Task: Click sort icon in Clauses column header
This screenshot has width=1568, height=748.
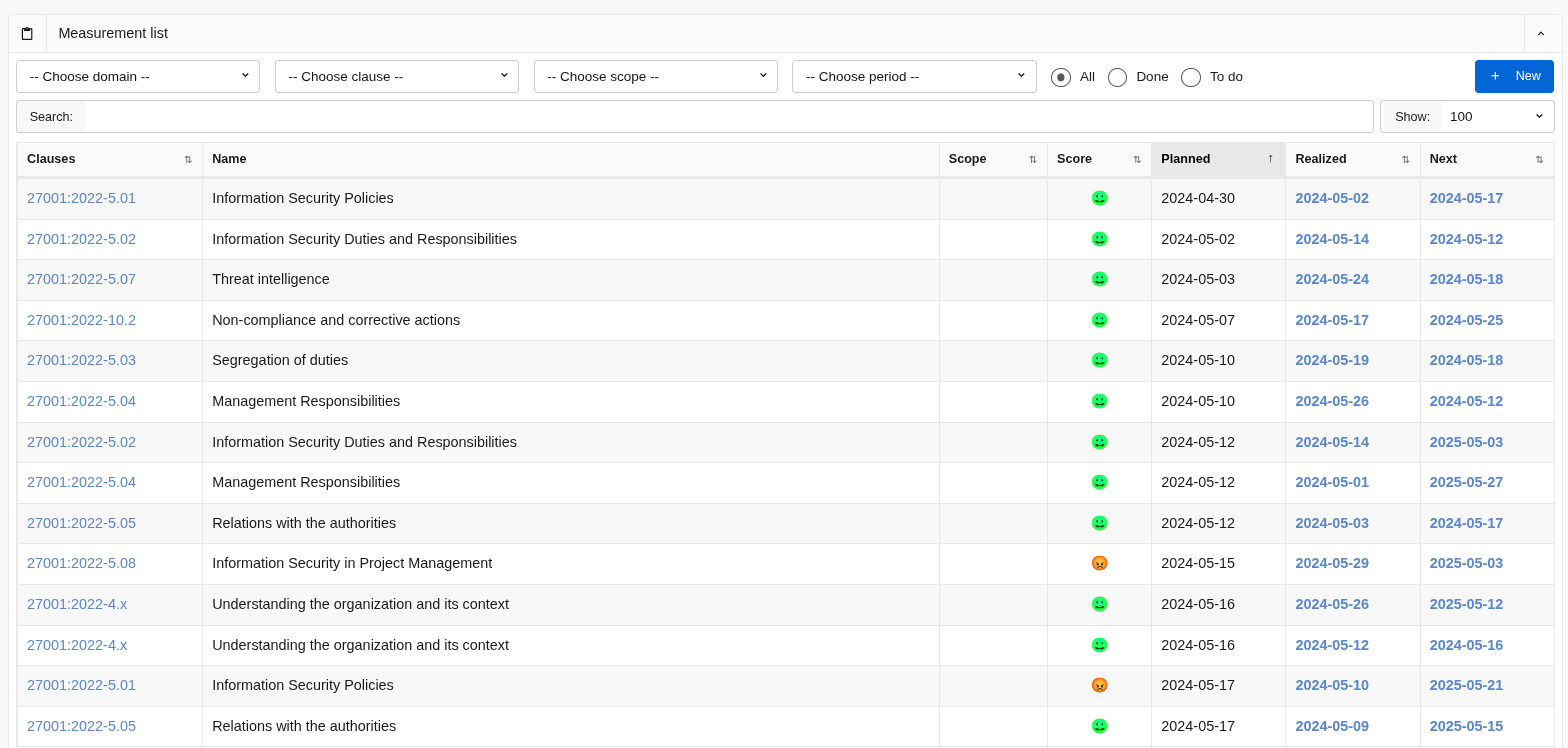Action: coord(188,159)
